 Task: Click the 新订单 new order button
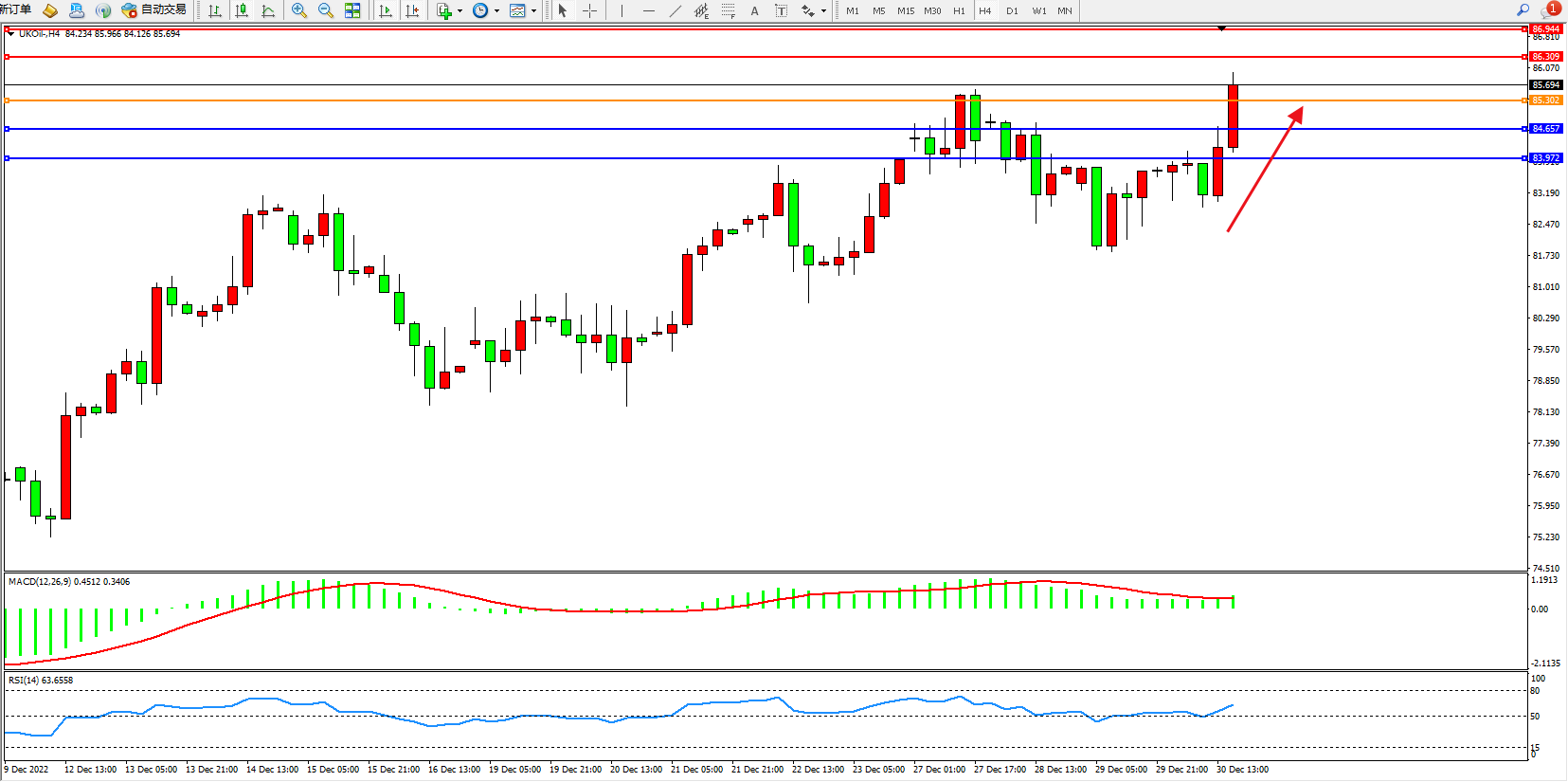(x=16, y=9)
